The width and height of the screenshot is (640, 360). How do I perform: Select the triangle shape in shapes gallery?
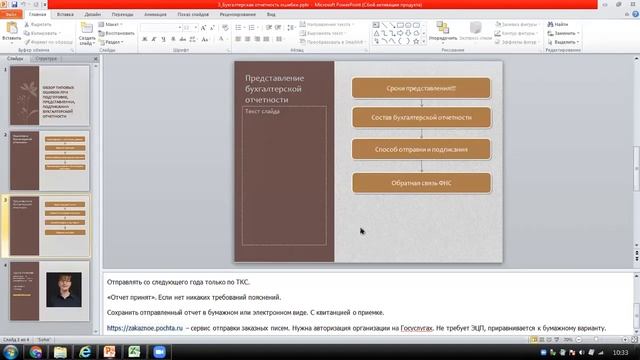tap(376, 33)
